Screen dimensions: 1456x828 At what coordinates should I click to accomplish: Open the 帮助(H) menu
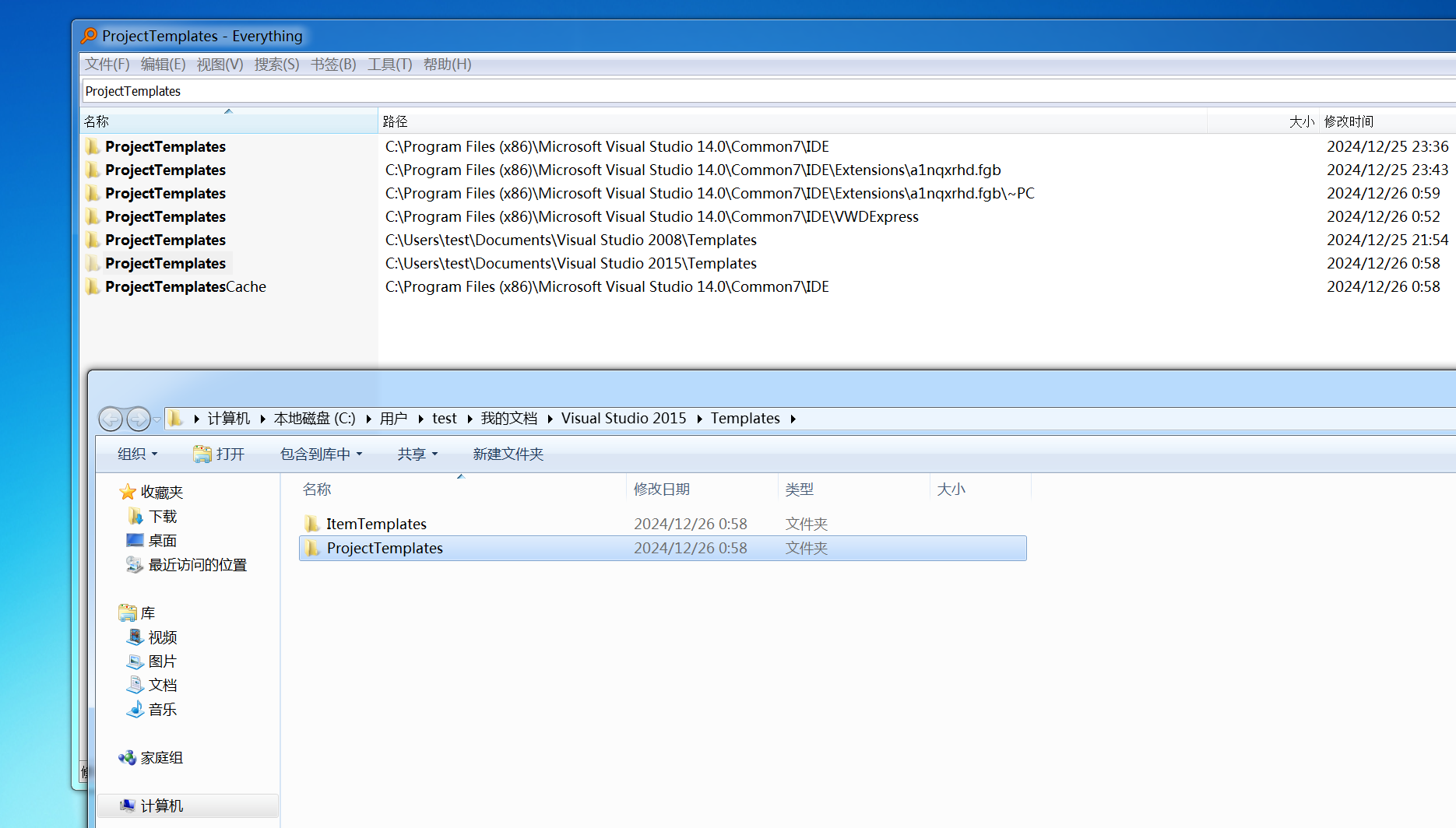[448, 65]
